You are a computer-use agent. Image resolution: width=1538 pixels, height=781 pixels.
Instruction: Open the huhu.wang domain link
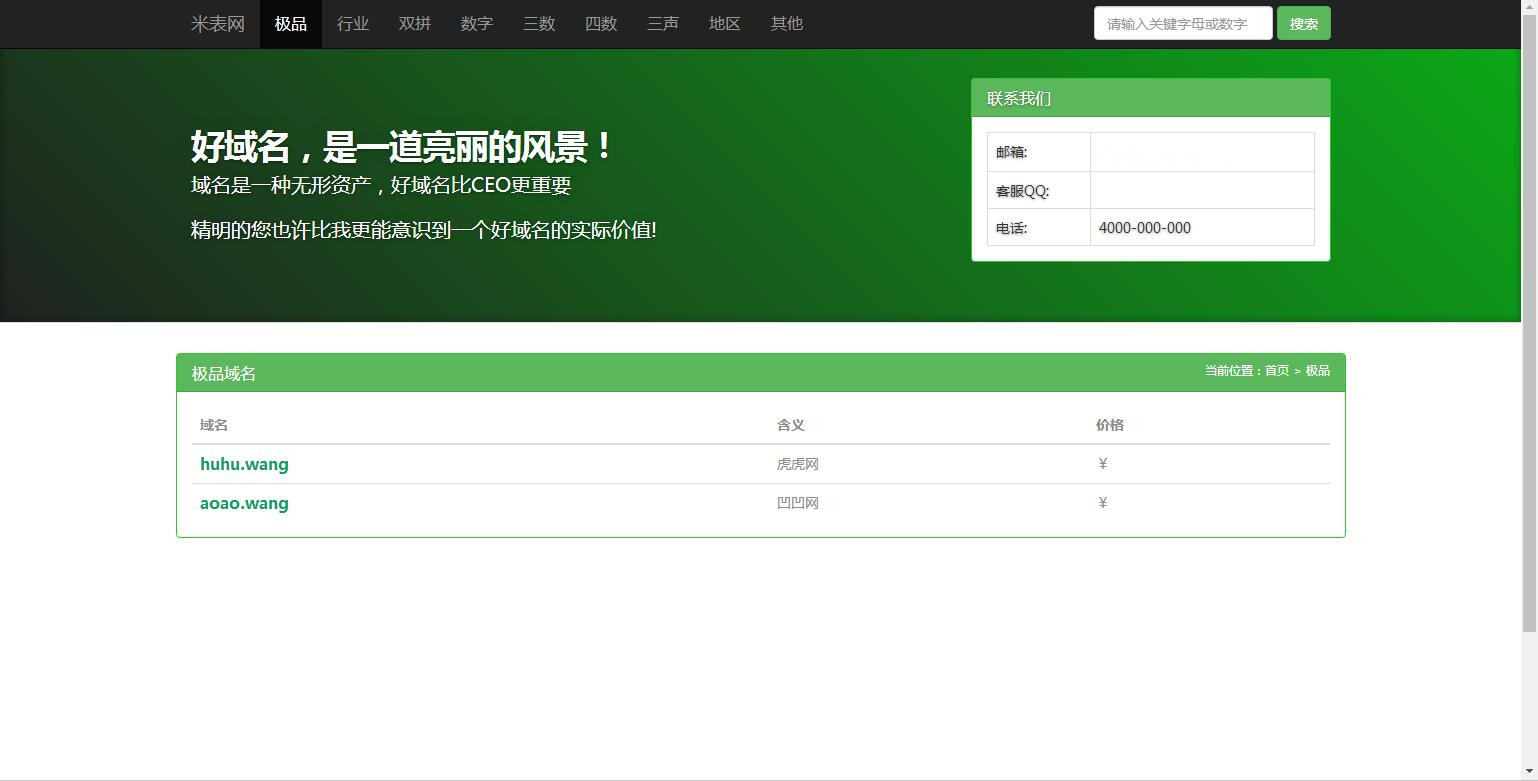tap(244, 464)
